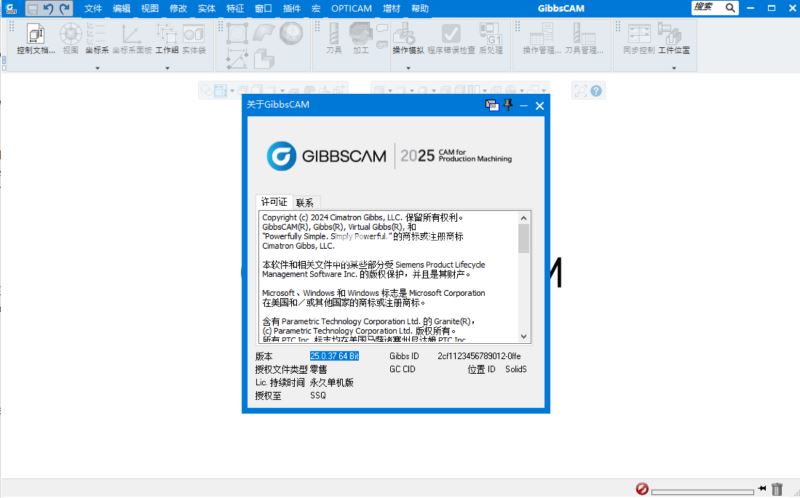The height and width of the screenshot is (498, 800).
Task: Click the 同步控制 sync control icon
Action: point(639,38)
